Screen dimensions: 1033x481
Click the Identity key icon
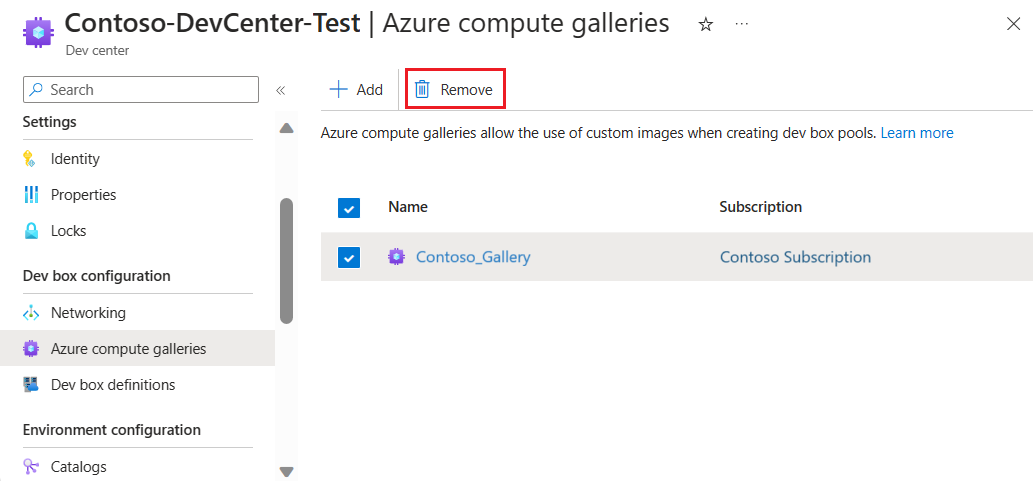click(x=31, y=159)
